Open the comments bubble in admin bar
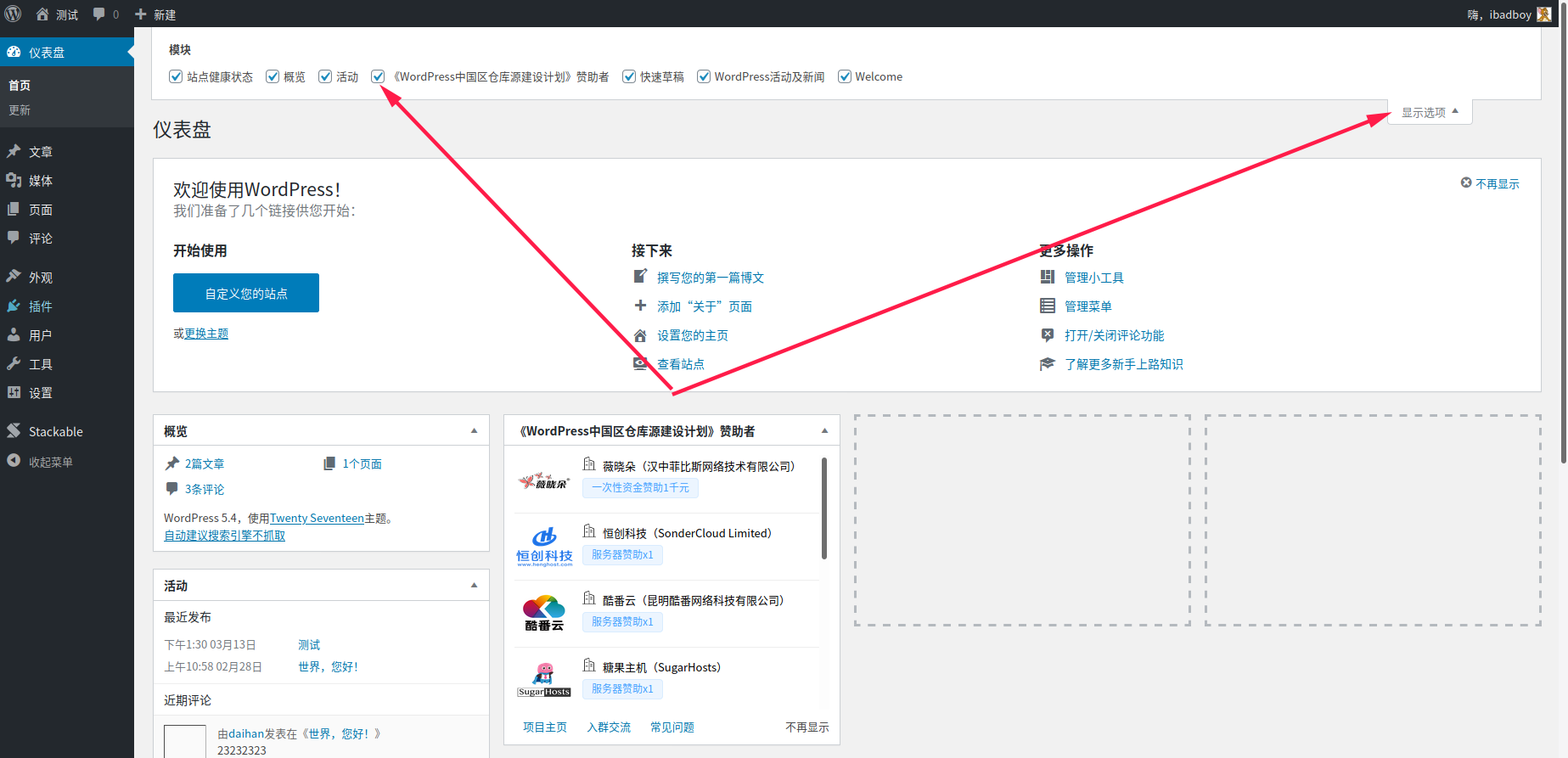The height and width of the screenshot is (758, 1568). pos(99,14)
